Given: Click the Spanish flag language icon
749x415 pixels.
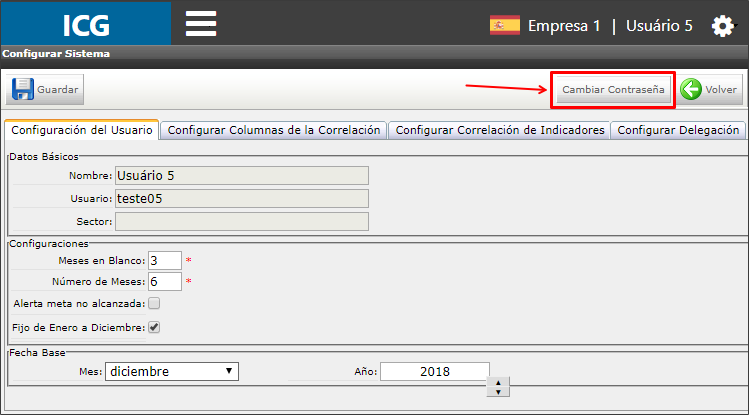Looking at the screenshot, I should [505, 25].
